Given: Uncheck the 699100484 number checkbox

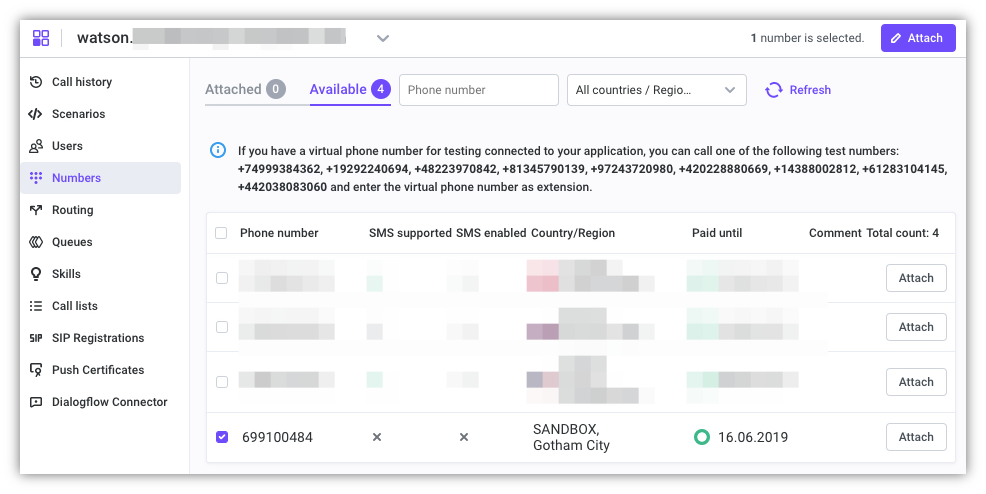Looking at the screenshot, I should click(222, 437).
